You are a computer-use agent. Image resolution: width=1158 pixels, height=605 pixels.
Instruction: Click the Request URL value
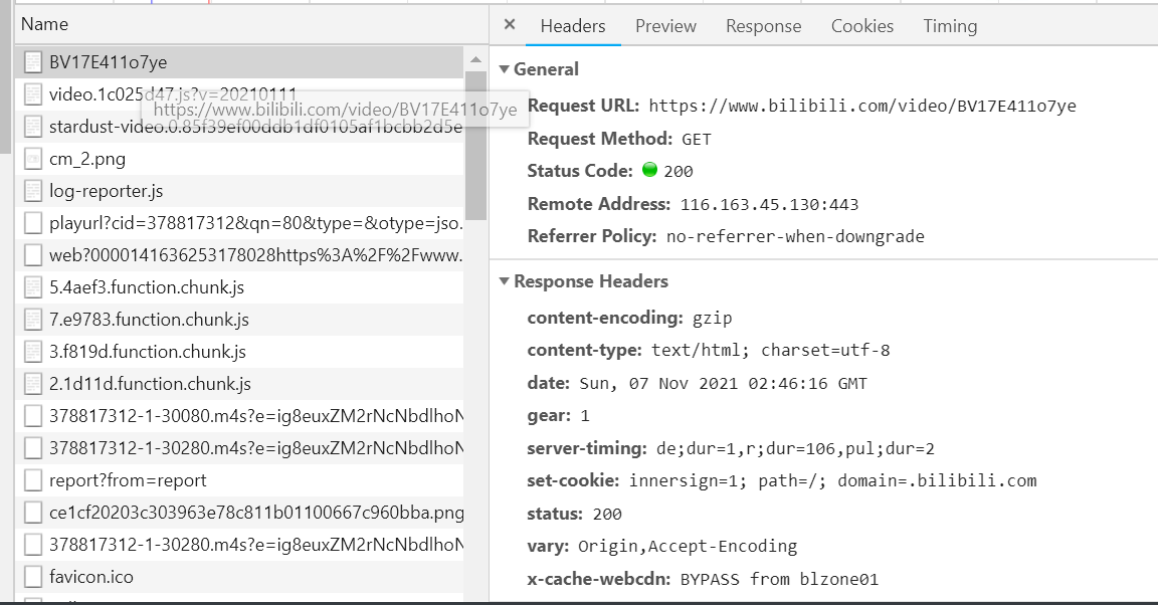click(862, 106)
